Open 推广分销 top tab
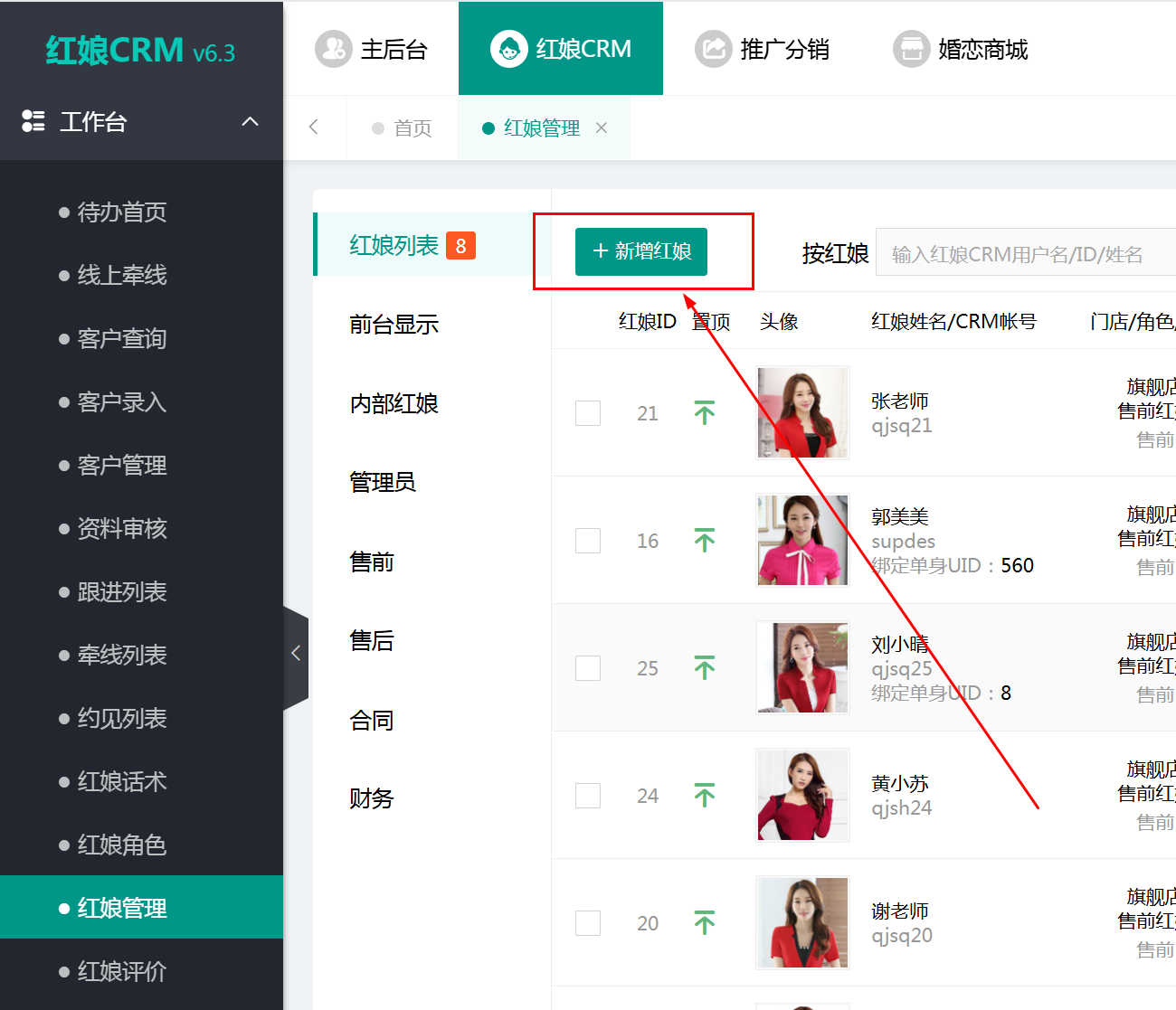 (x=762, y=49)
